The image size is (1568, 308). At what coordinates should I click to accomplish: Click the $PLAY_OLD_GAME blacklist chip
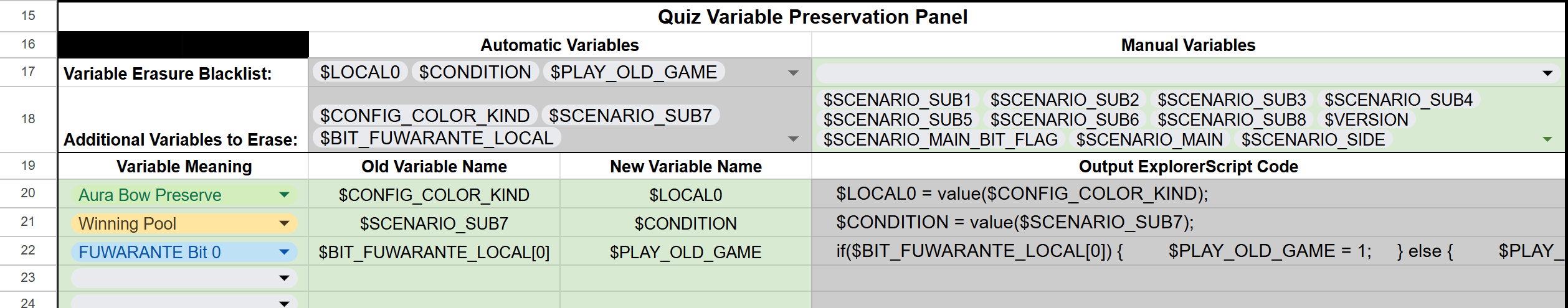coord(634,72)
